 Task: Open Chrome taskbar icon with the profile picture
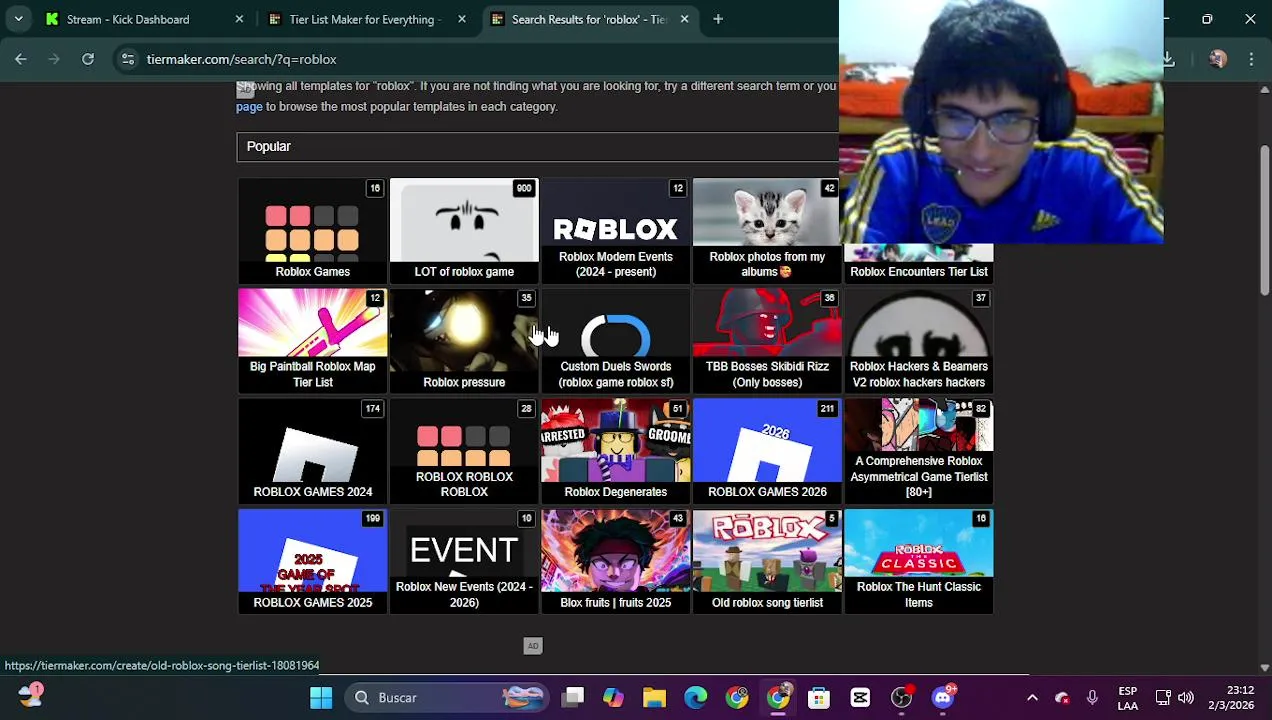pyautogui.click(x=778, y=697)
